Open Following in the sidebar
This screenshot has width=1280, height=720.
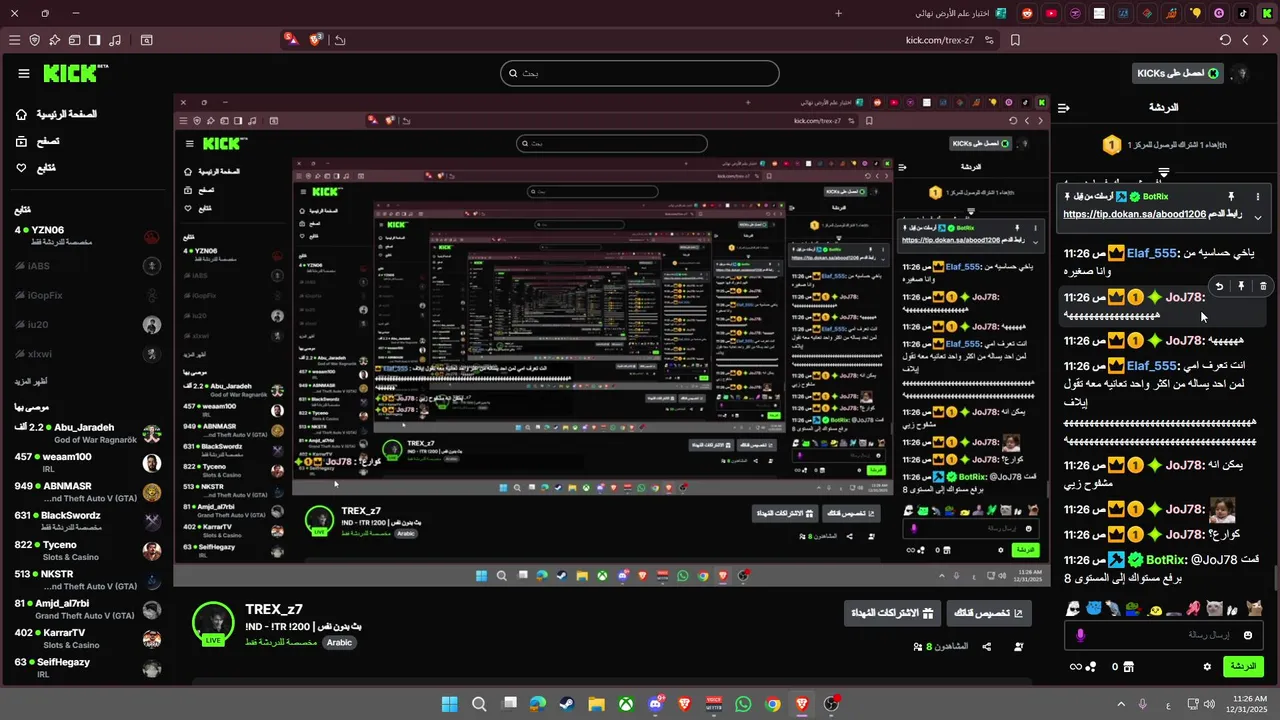35,167
